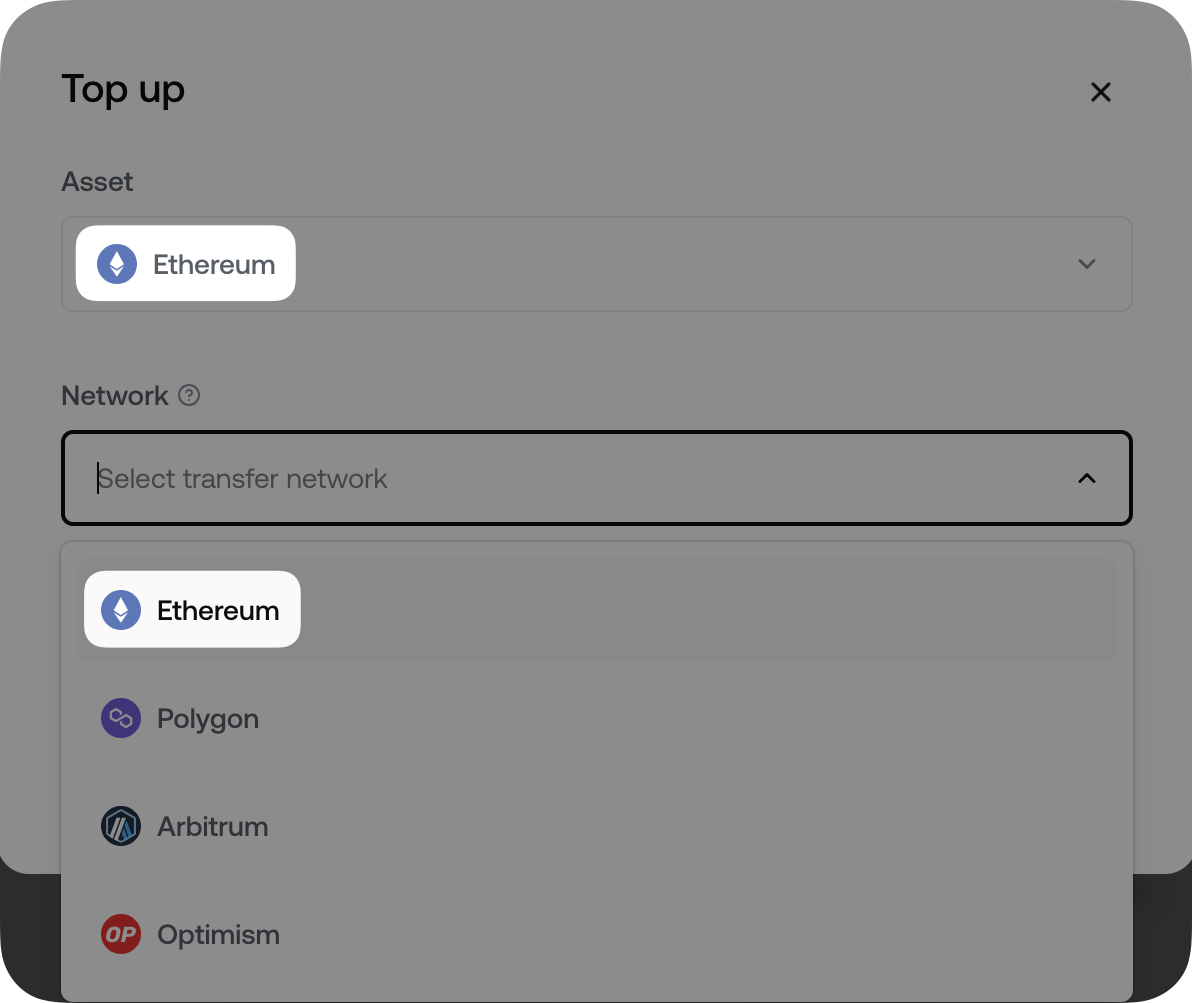This screenshot has width=1192, height=1003.
Task: Collapse the network dropdown via its chevron
Action: (x=1087, y=478)
